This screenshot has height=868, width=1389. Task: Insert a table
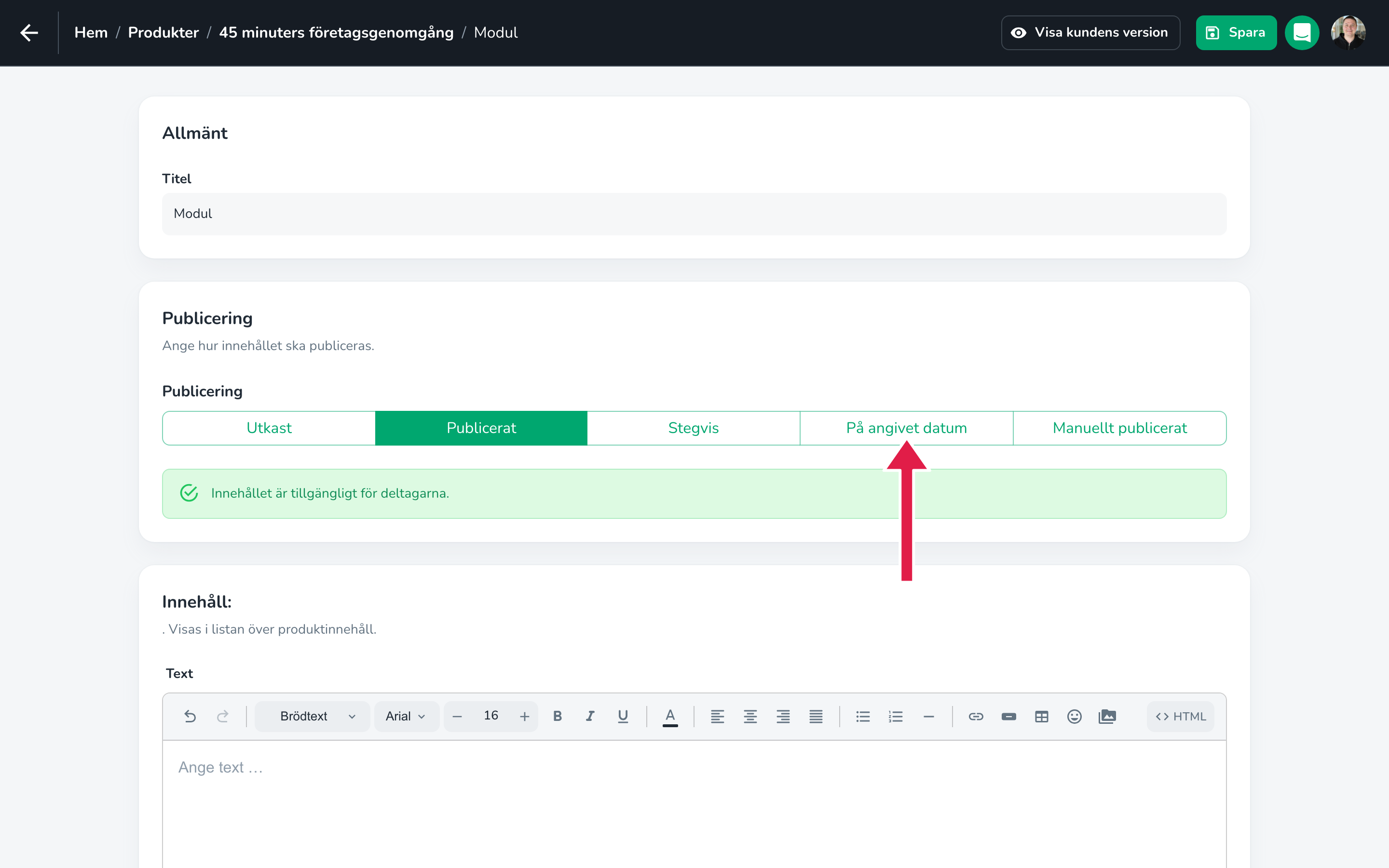click(x=1041, y=716)
